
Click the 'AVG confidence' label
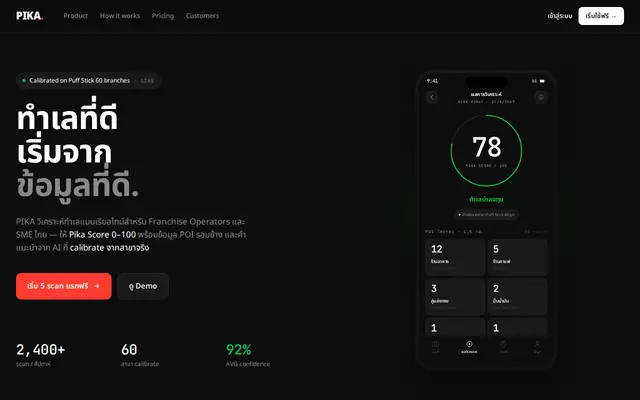point(248,364)
